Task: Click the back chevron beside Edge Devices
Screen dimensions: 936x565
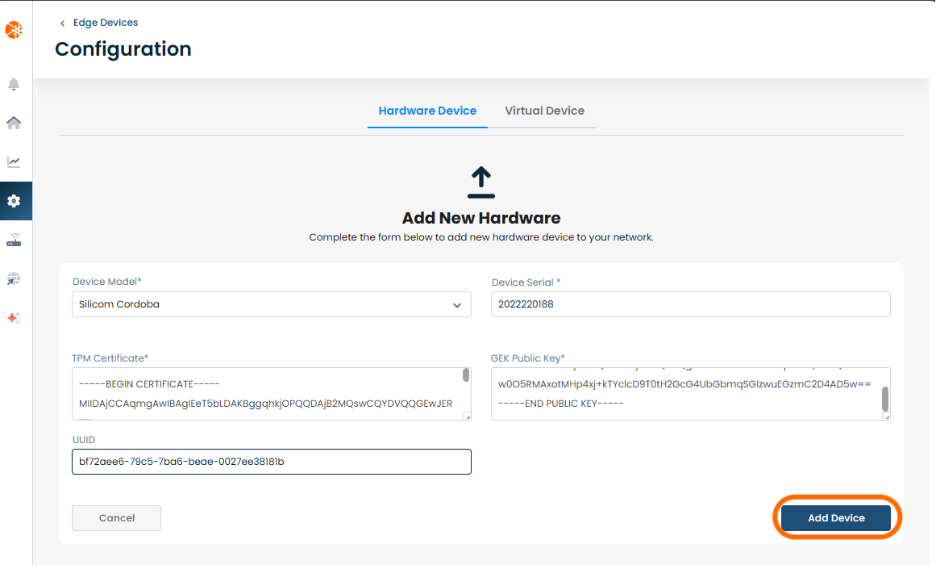Action: click(x=62, y=23)
